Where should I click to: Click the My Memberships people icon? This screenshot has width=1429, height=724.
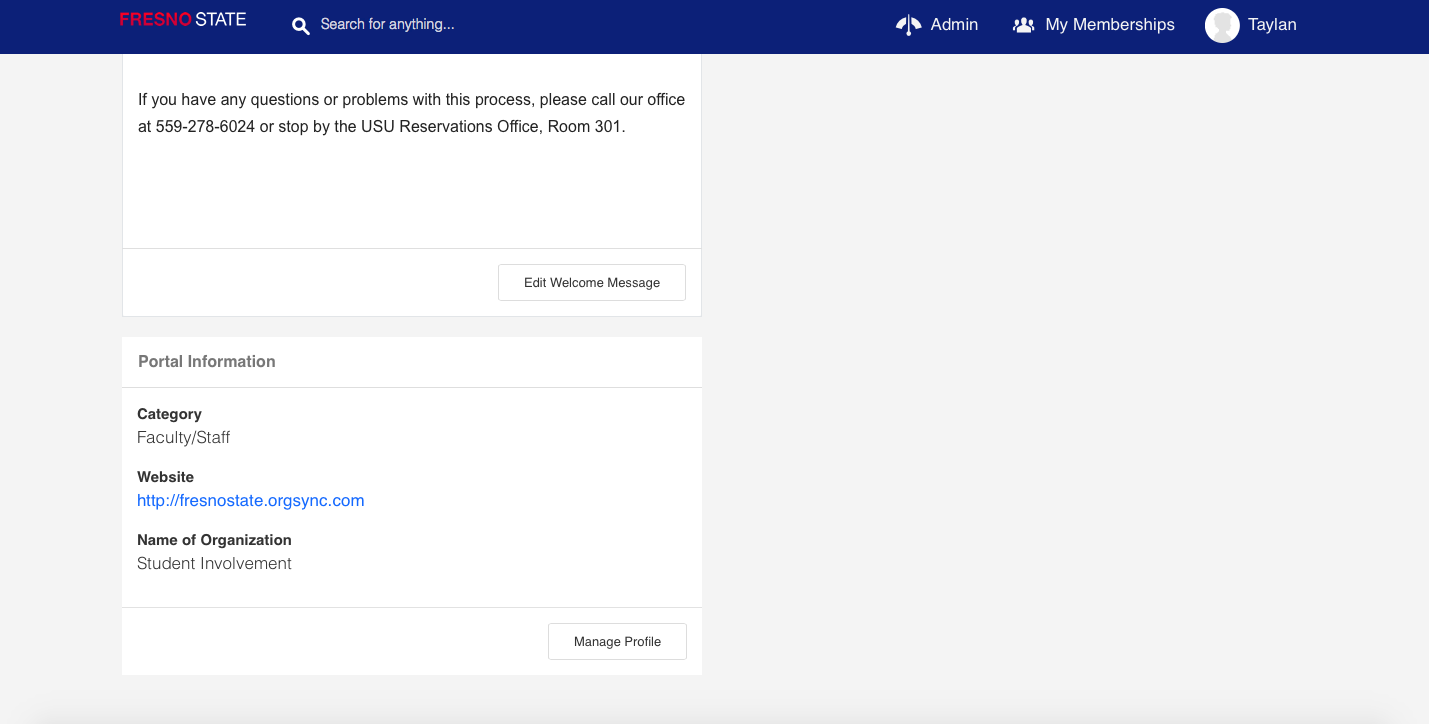tap(1023, 25)
